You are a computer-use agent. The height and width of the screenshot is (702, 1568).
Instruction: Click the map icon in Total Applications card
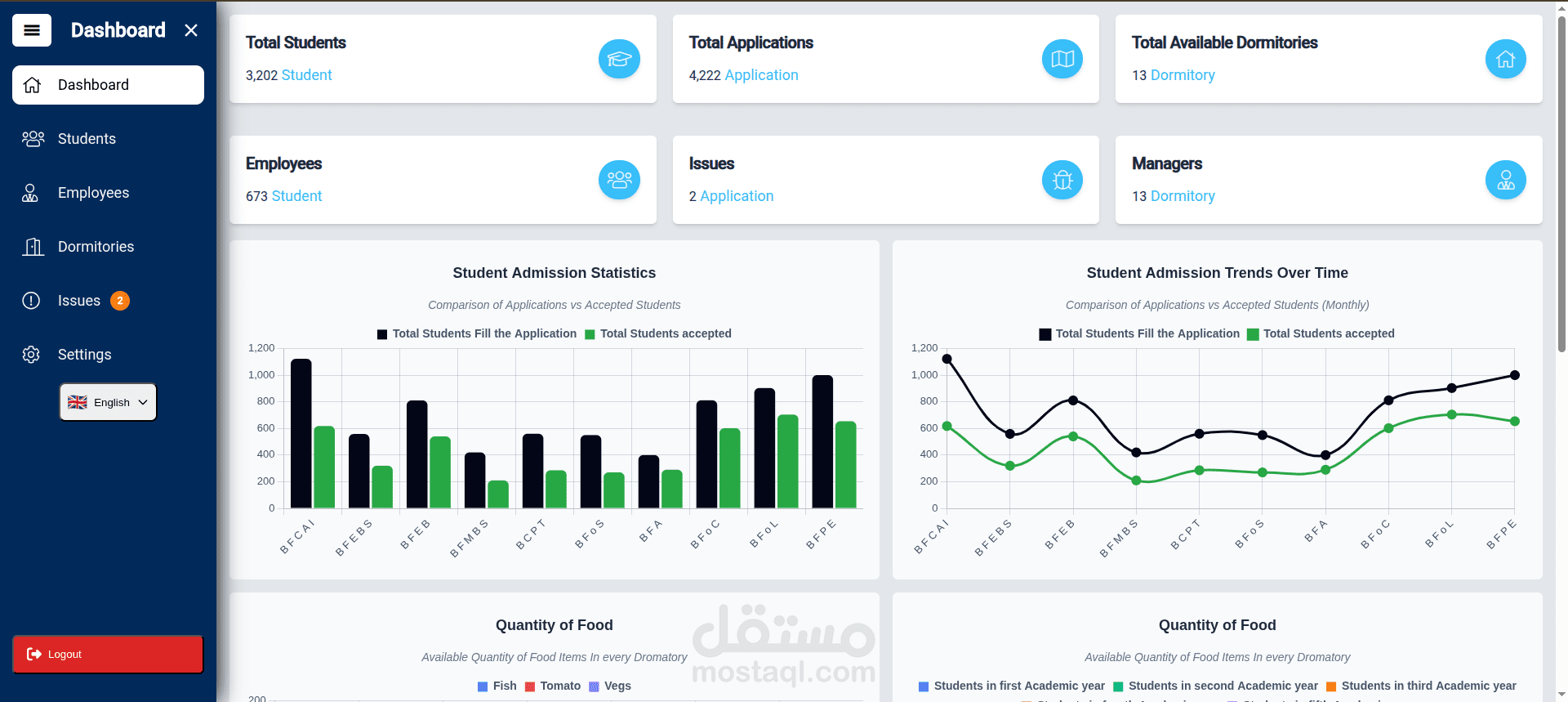1062,59
